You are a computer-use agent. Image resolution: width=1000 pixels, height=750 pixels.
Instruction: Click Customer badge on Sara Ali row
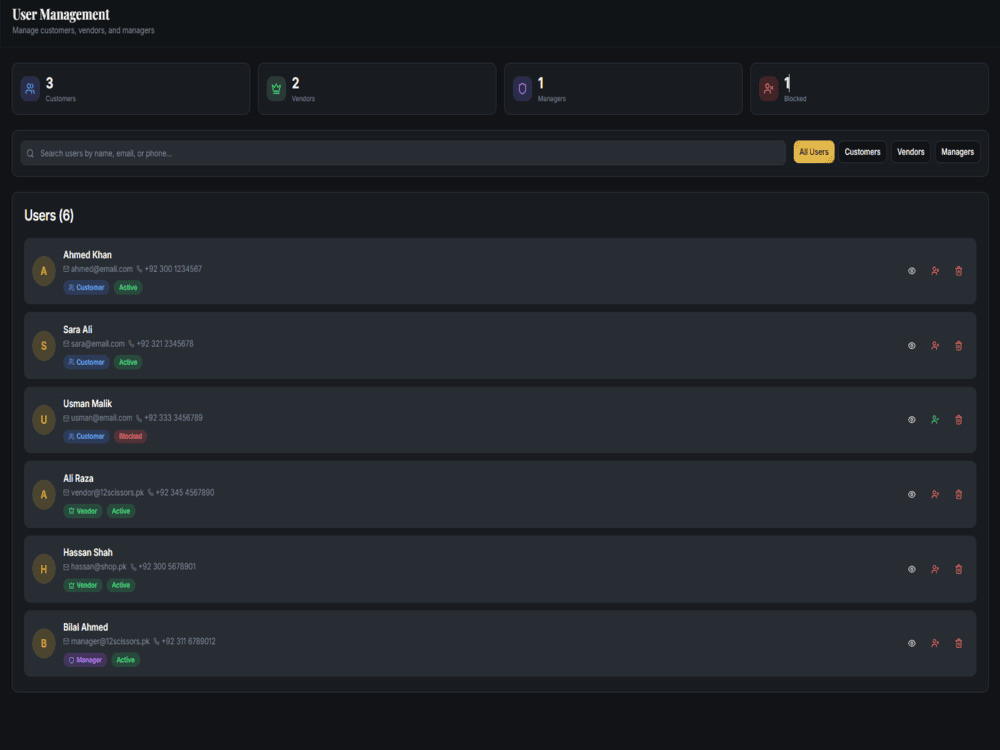pos(86,362)
